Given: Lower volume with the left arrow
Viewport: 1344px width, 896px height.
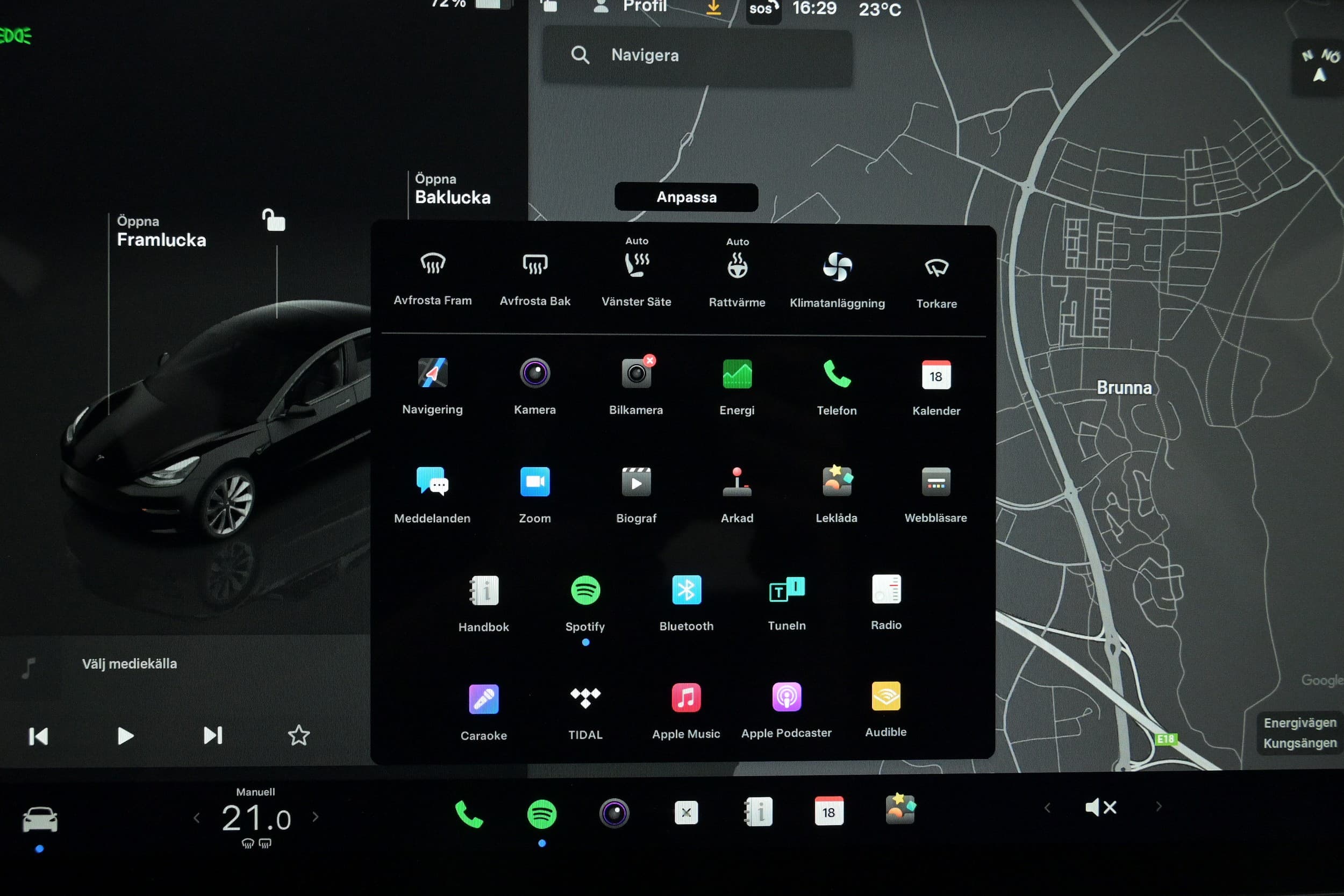Looking at the screenshot, I should point(1047,807).
